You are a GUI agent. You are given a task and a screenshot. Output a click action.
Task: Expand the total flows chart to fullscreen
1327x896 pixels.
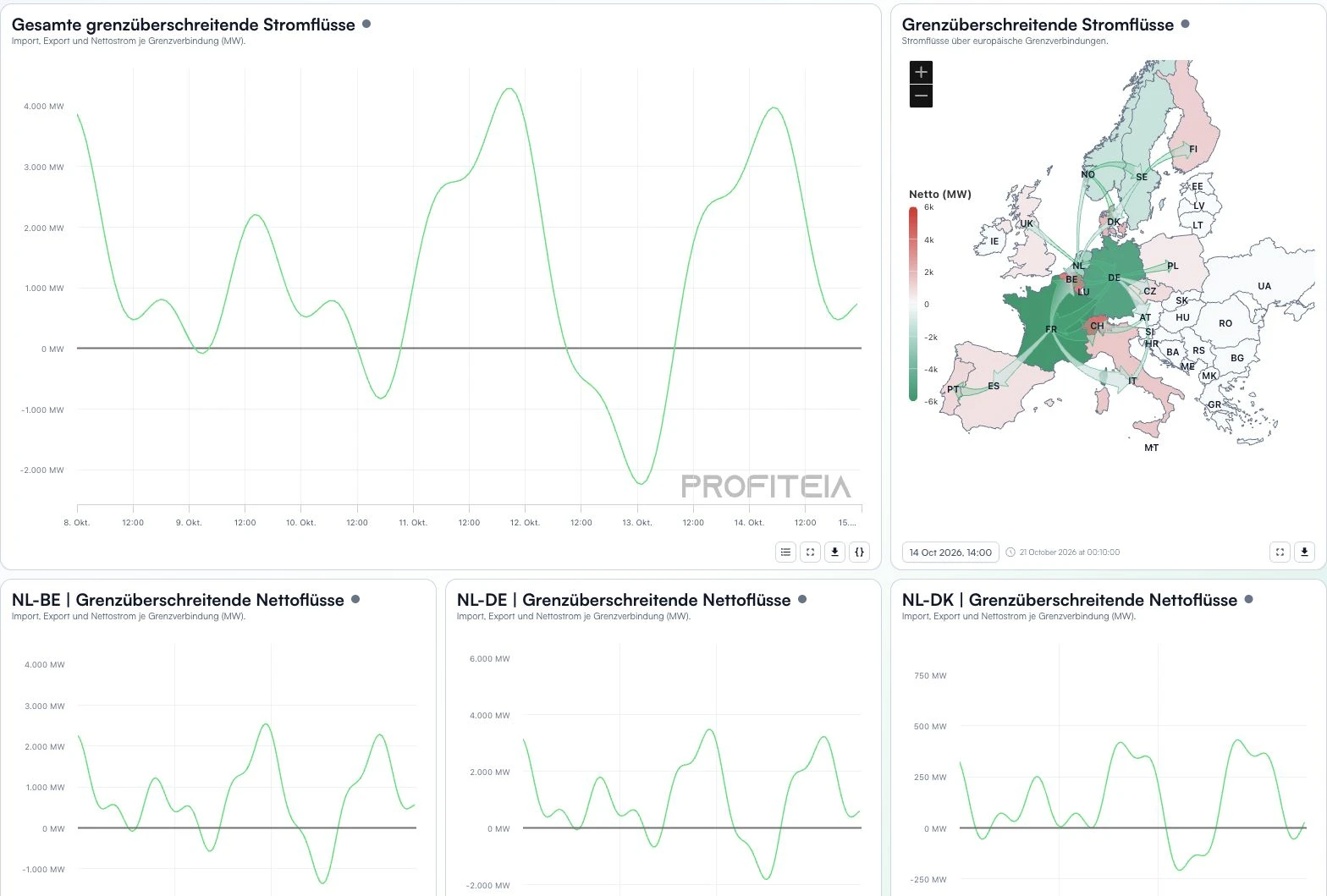811,552
